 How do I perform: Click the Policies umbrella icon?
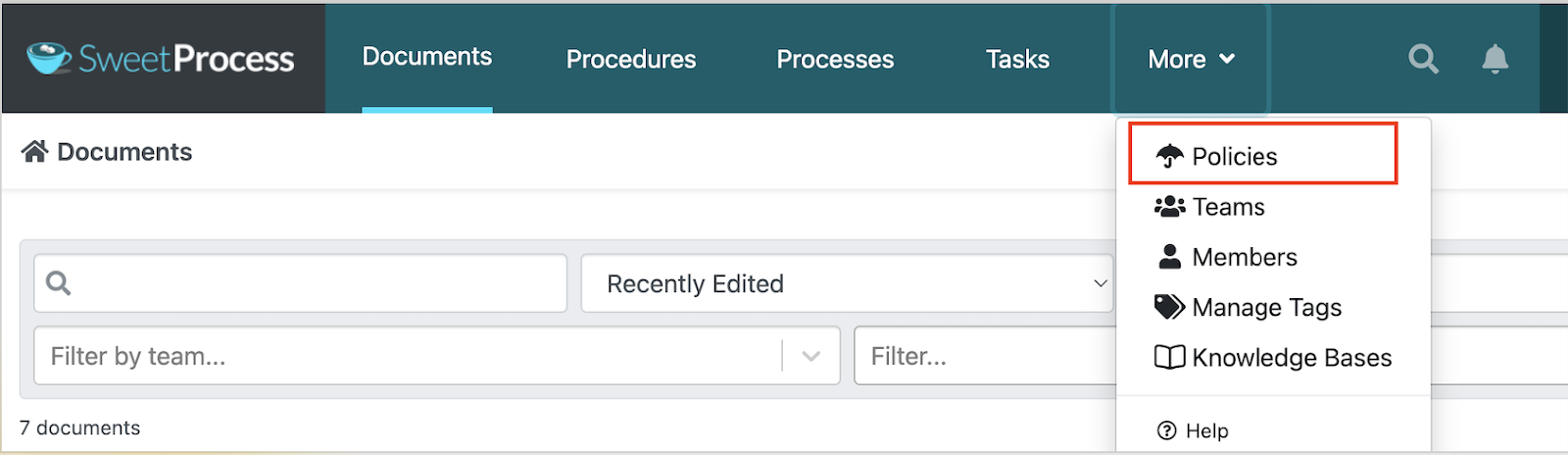[x=1169, y=156]
